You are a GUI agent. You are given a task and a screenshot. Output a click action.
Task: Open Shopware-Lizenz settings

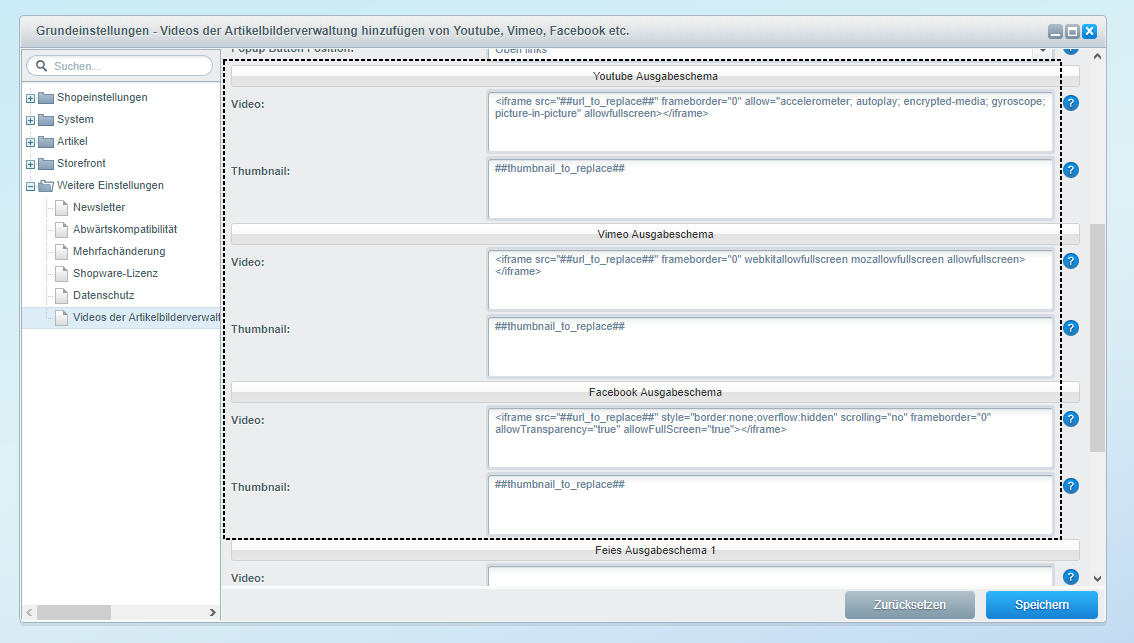(116, 273)
